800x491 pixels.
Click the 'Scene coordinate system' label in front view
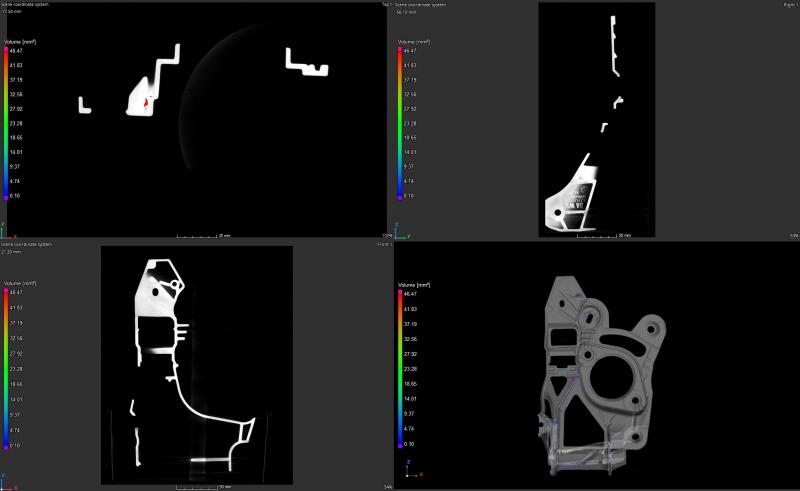25,244
